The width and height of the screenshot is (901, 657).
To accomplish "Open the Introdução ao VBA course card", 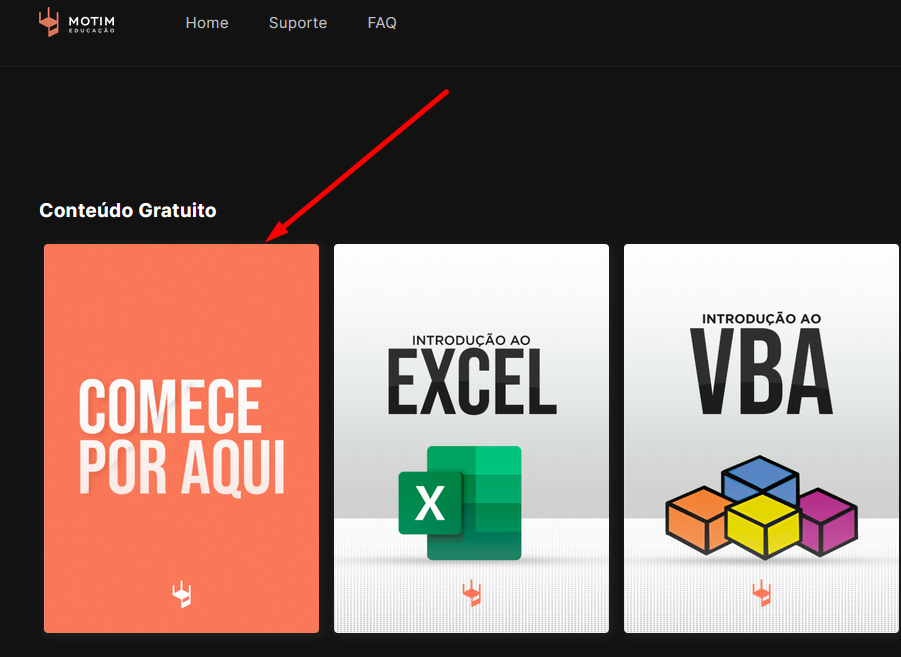I will point(761,439).
